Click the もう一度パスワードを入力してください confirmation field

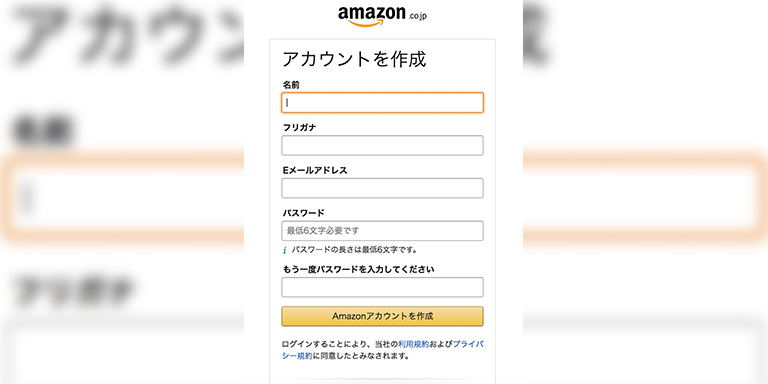pyautogui.click(x=382, y=287)
